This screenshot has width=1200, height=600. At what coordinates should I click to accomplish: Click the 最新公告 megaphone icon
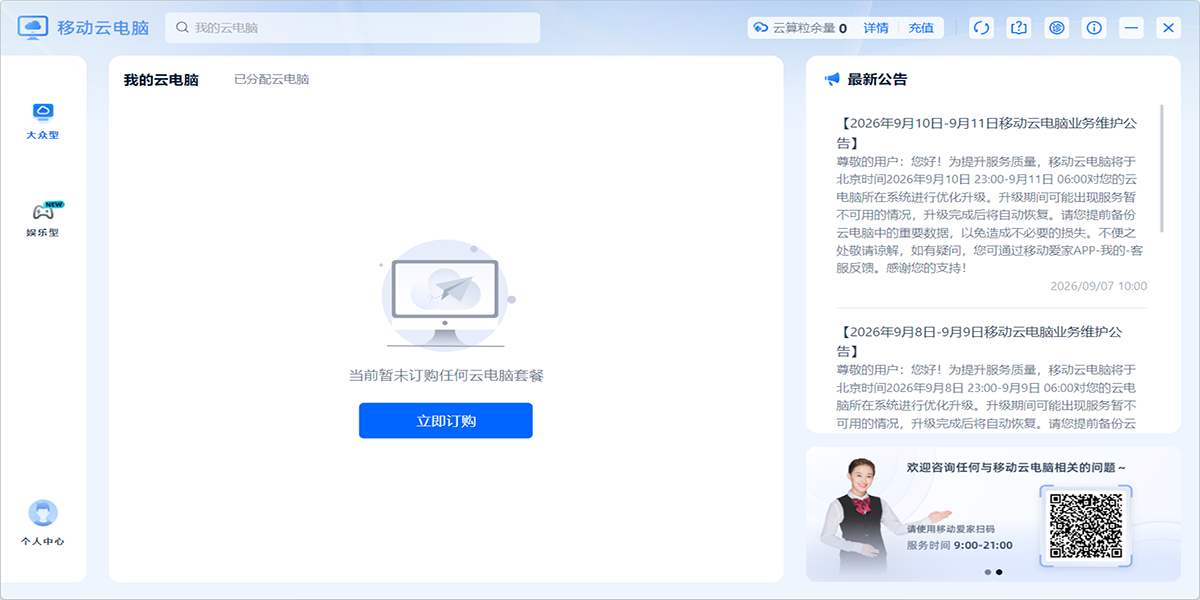(831, 79)
